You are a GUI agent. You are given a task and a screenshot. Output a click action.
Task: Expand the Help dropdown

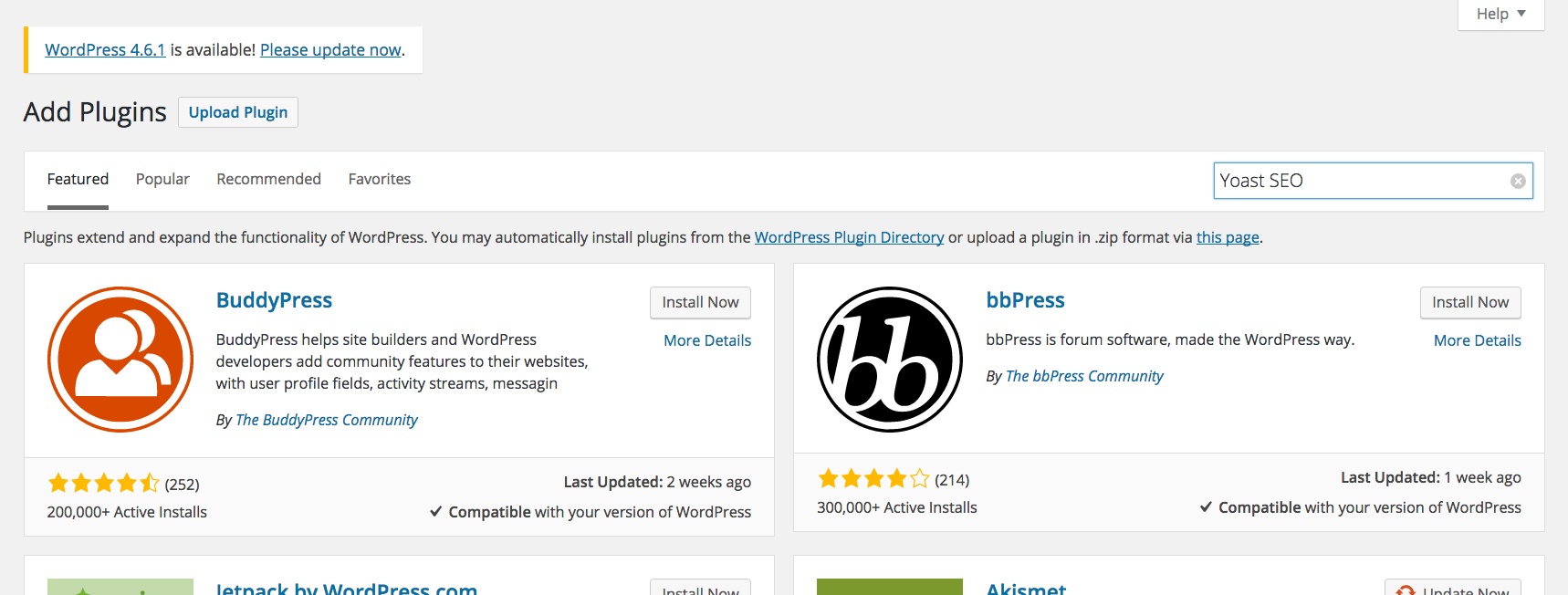click(x=1500, y=14)
